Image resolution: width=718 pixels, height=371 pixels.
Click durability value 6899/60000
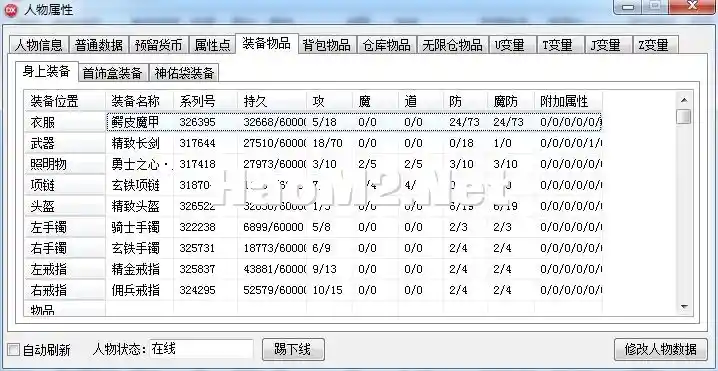pos(273,228)
